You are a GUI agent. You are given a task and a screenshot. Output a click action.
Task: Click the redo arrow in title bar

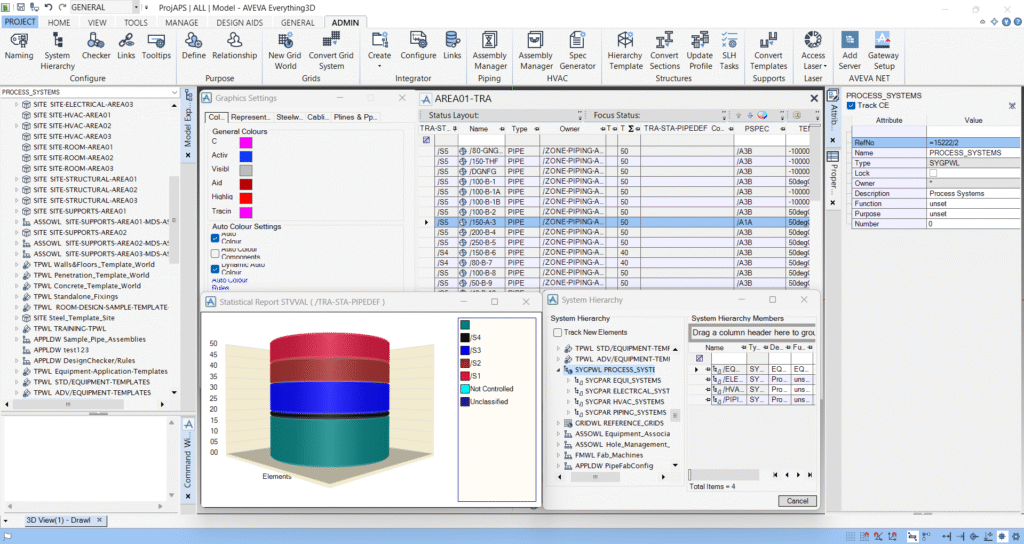tap(63, 7)
